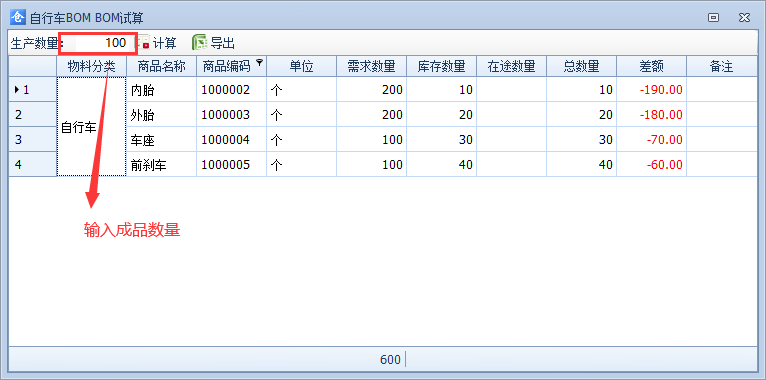The height and width of the screenshot is (380, 766).
Task: Select row 1 header indicator
Action: 32,89
